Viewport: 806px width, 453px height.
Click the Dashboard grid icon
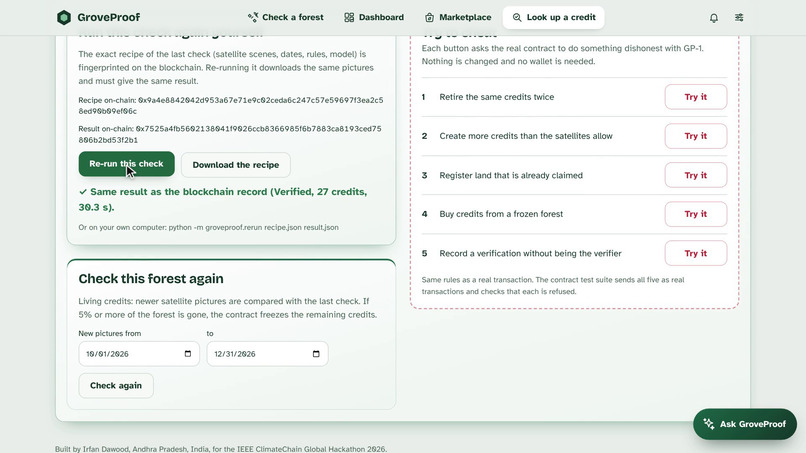click(x=349, y=17)
